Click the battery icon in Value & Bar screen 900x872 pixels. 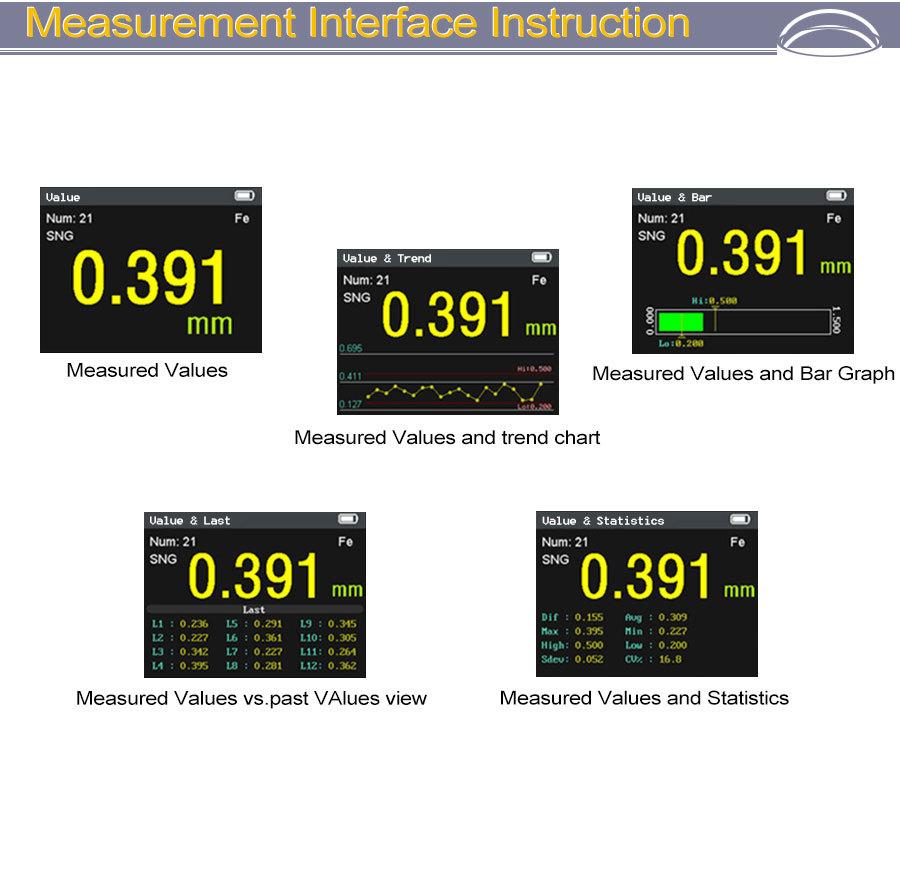pos(836,196)
